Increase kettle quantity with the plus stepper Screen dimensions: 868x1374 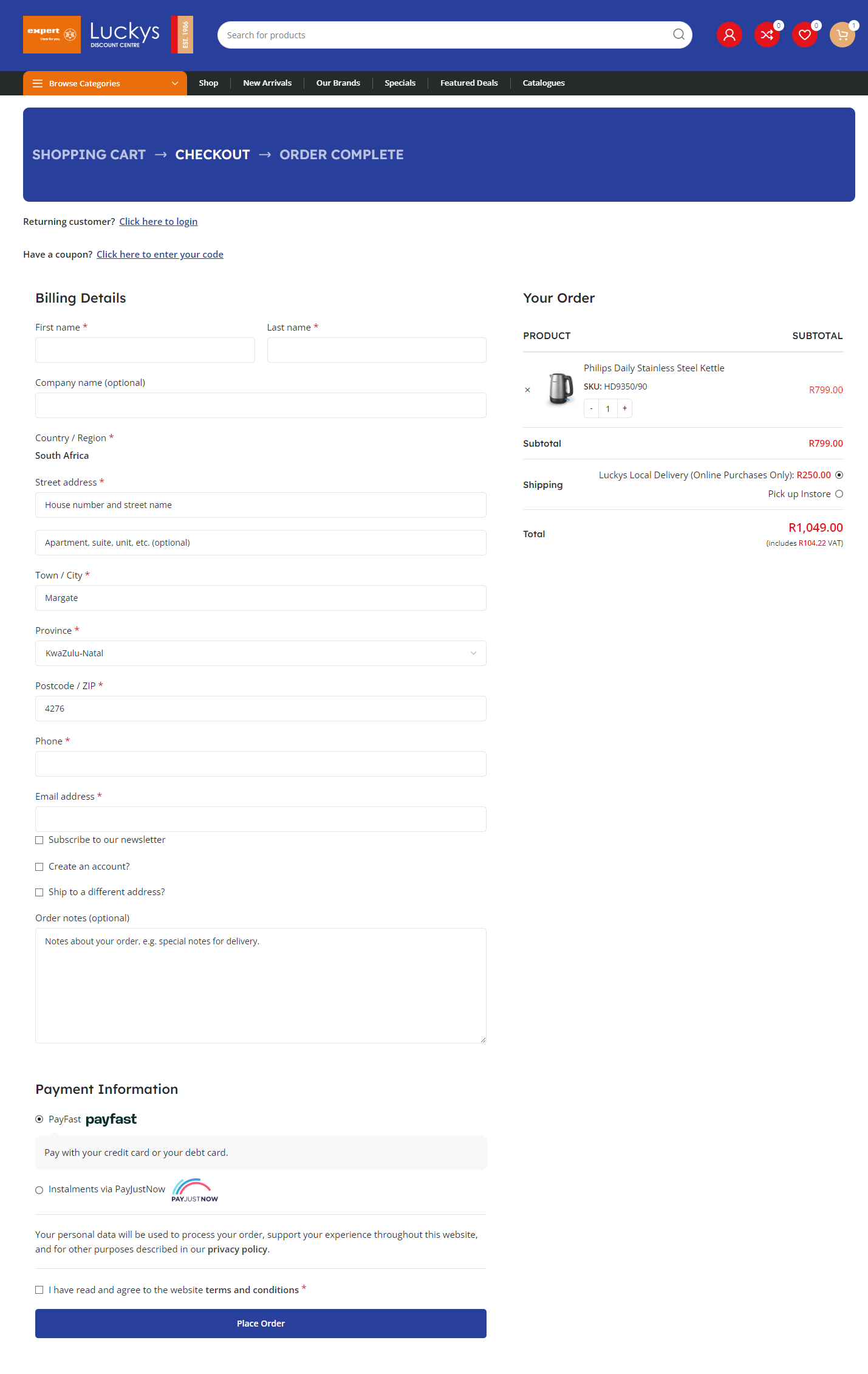(624, 408)
